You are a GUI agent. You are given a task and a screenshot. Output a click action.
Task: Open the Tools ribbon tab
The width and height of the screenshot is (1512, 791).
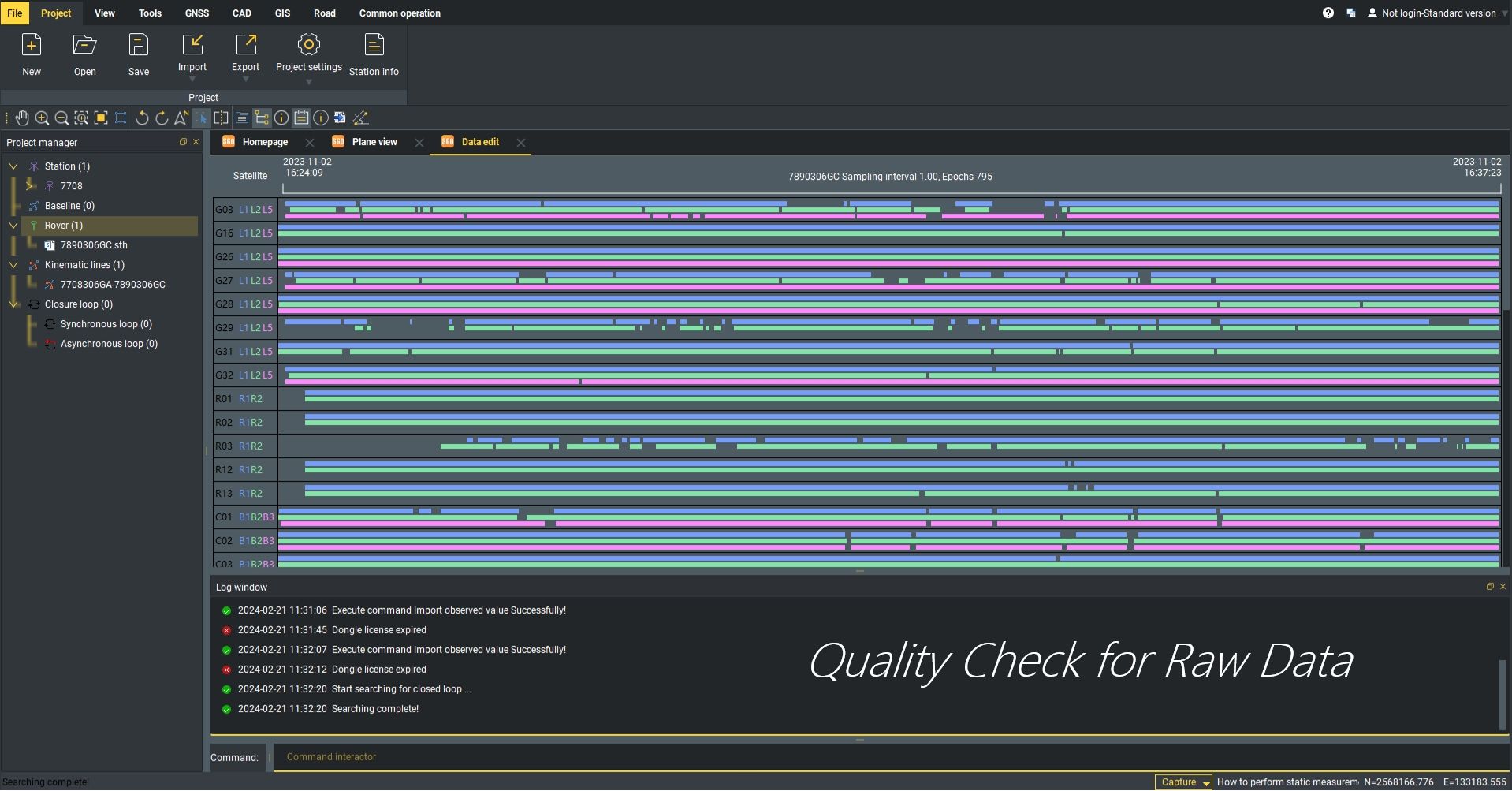click(150, 13)
